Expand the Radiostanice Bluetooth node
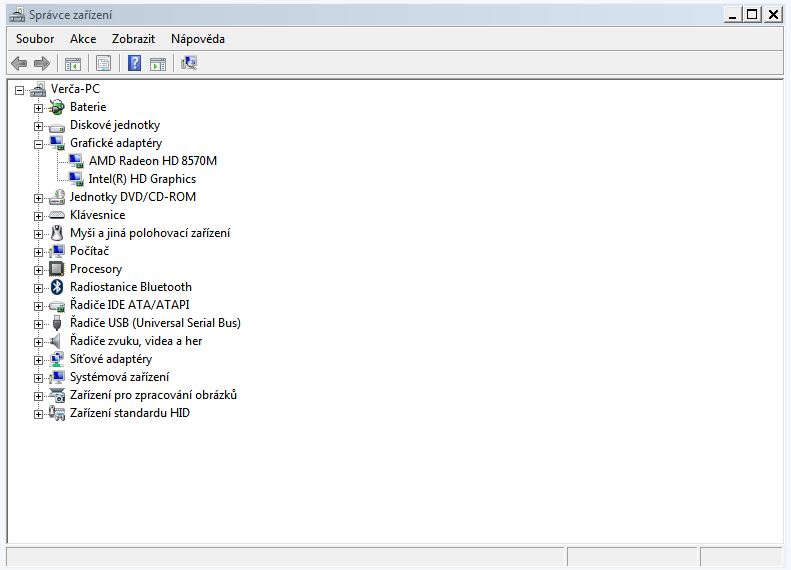 pyautogui.click(x=38, y=288)
